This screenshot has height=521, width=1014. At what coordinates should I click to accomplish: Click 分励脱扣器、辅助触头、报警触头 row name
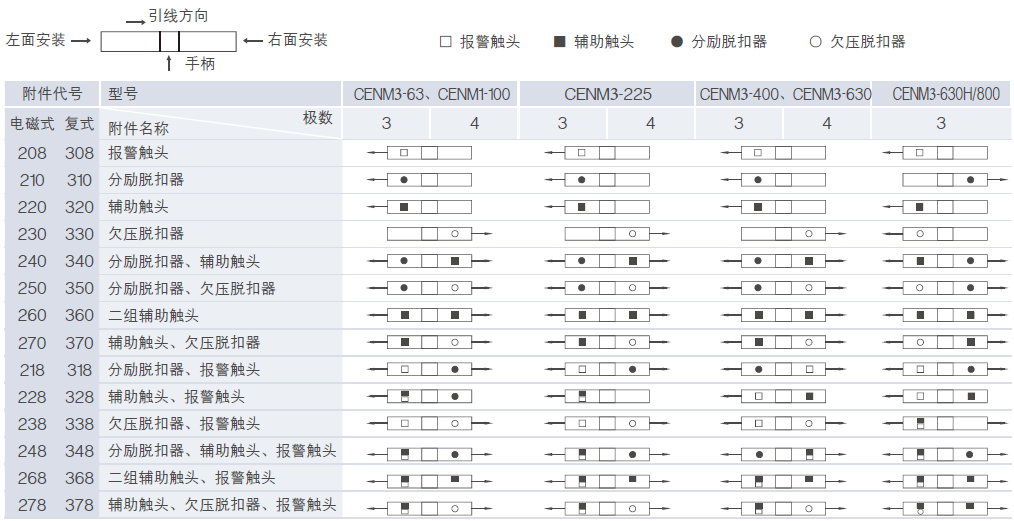click(222, 451)
